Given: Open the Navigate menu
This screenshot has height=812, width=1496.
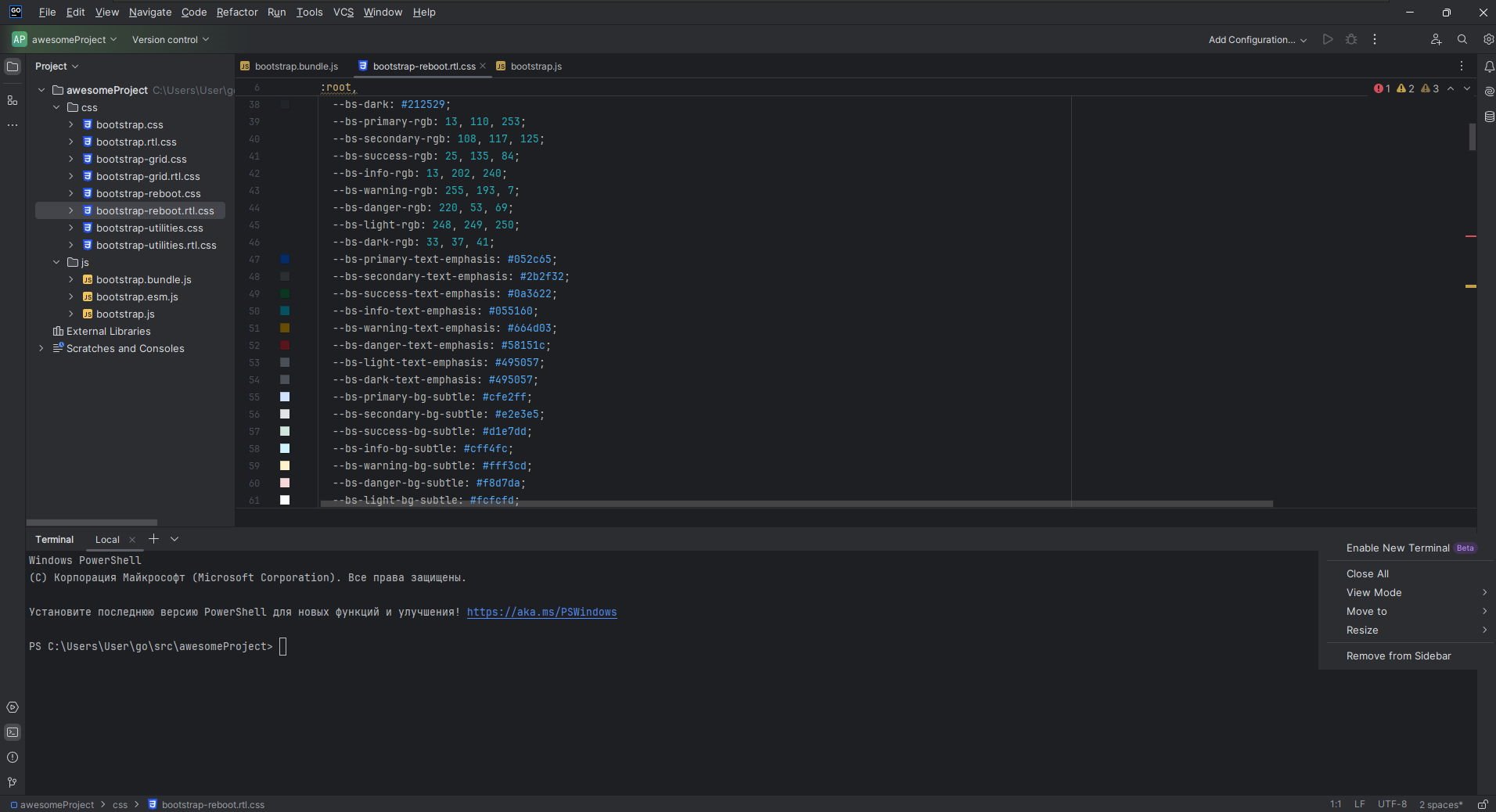Looking at the screenshot, I should (x=149, y=12).
